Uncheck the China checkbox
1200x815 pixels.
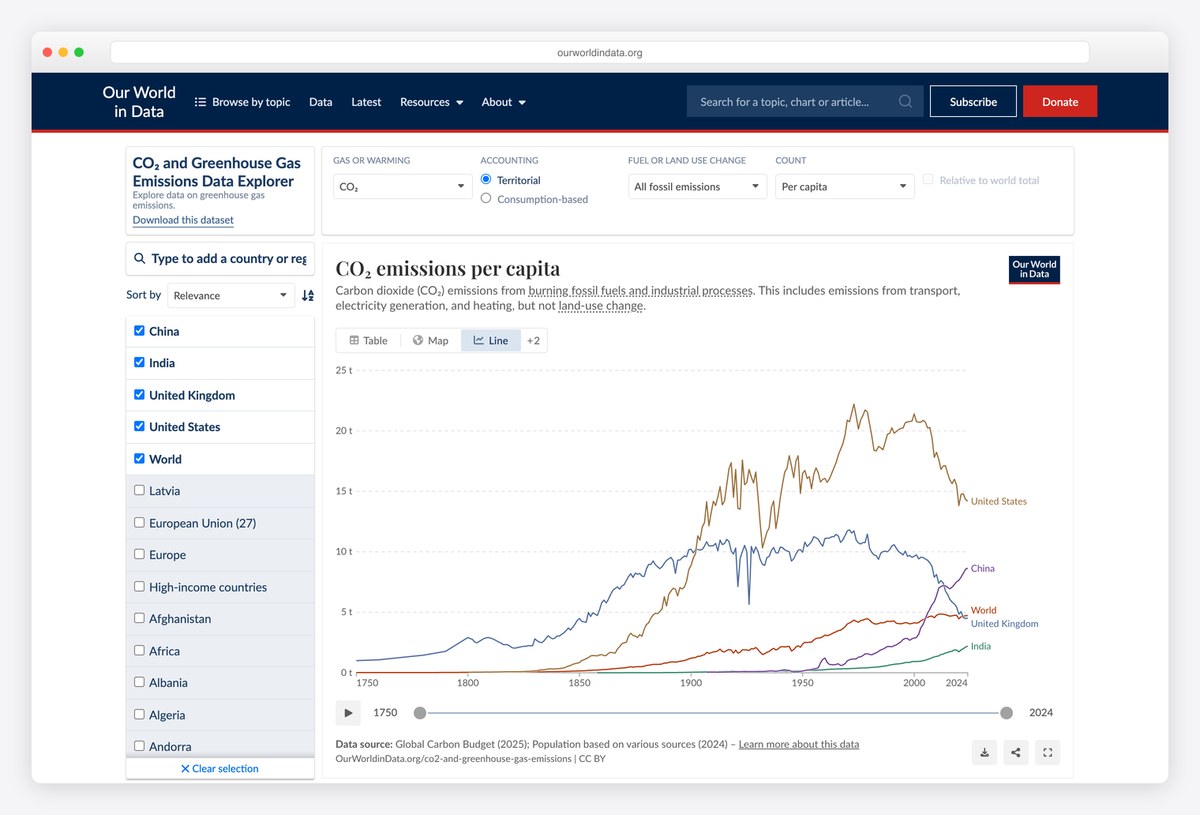pos(139,330)
